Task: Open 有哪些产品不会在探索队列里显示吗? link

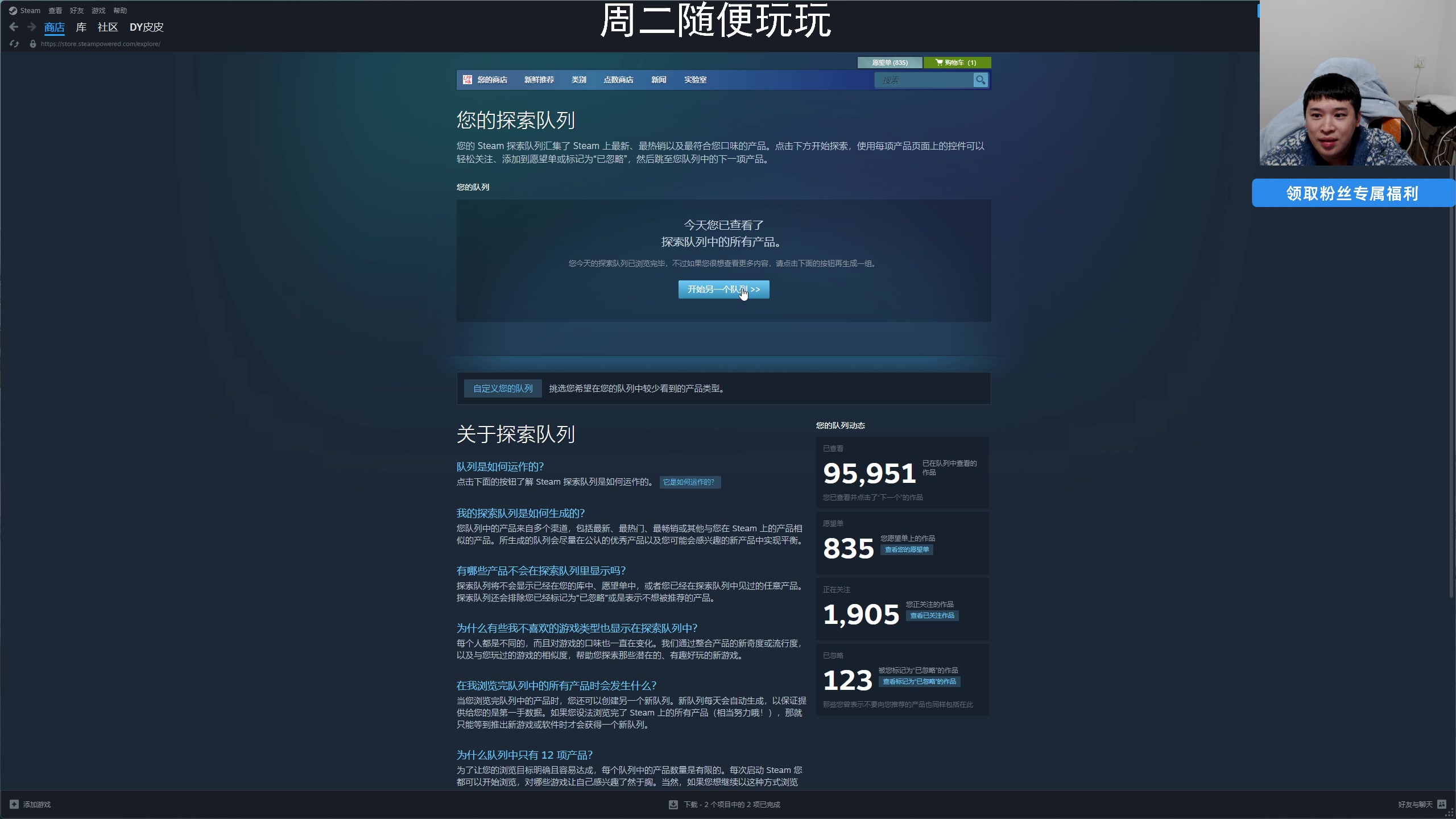Action: click(541, 571)
